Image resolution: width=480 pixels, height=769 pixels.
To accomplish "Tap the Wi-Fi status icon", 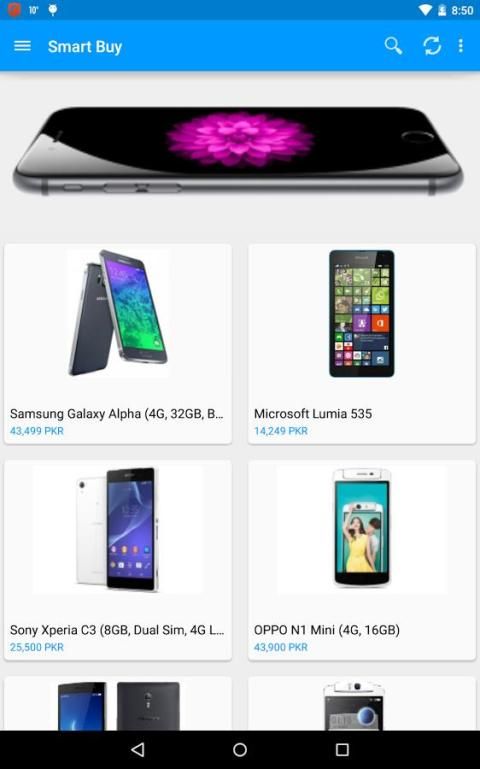I will [425, 10].
